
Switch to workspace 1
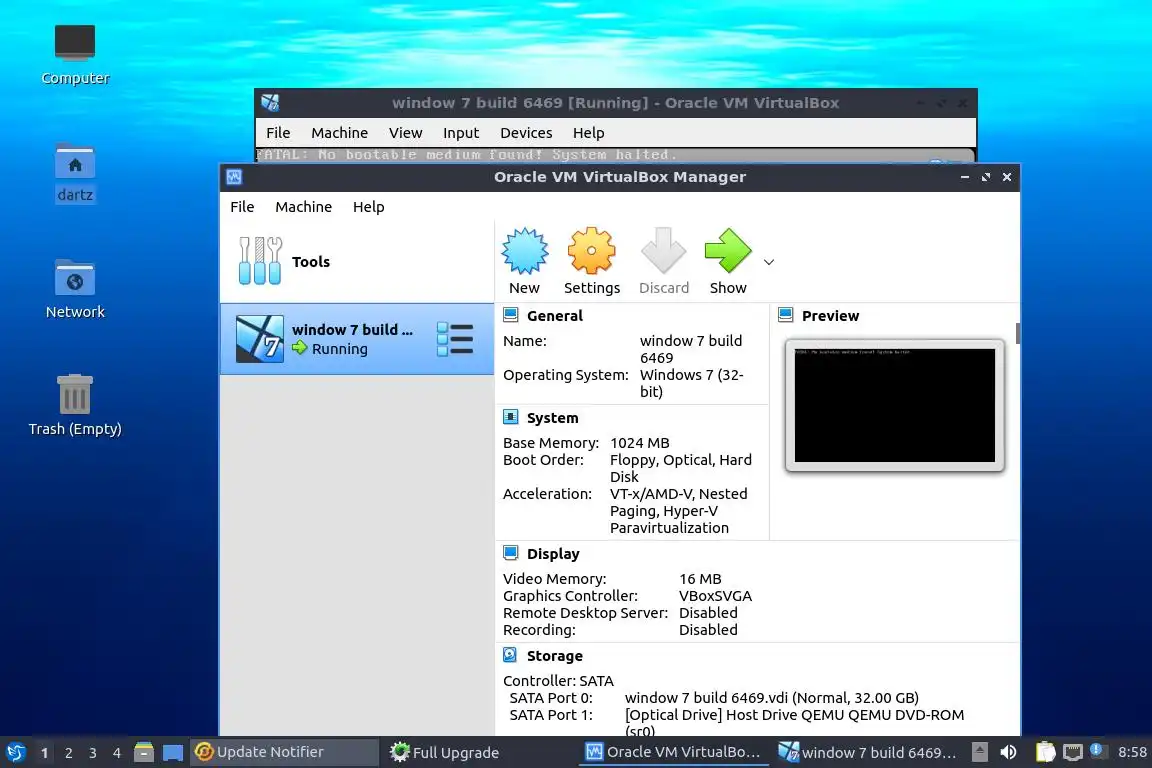click(x=45, y=753)
